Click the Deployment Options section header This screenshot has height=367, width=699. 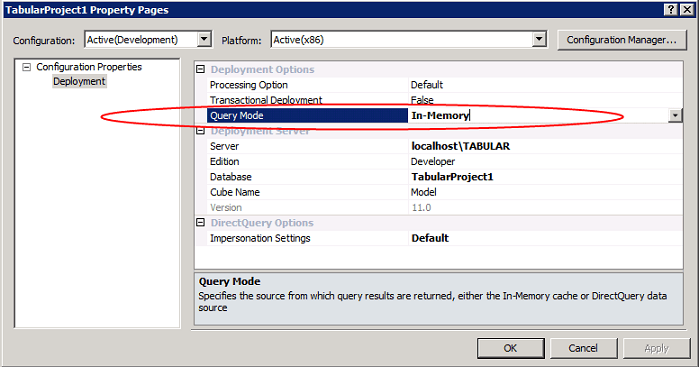[263, 70]
